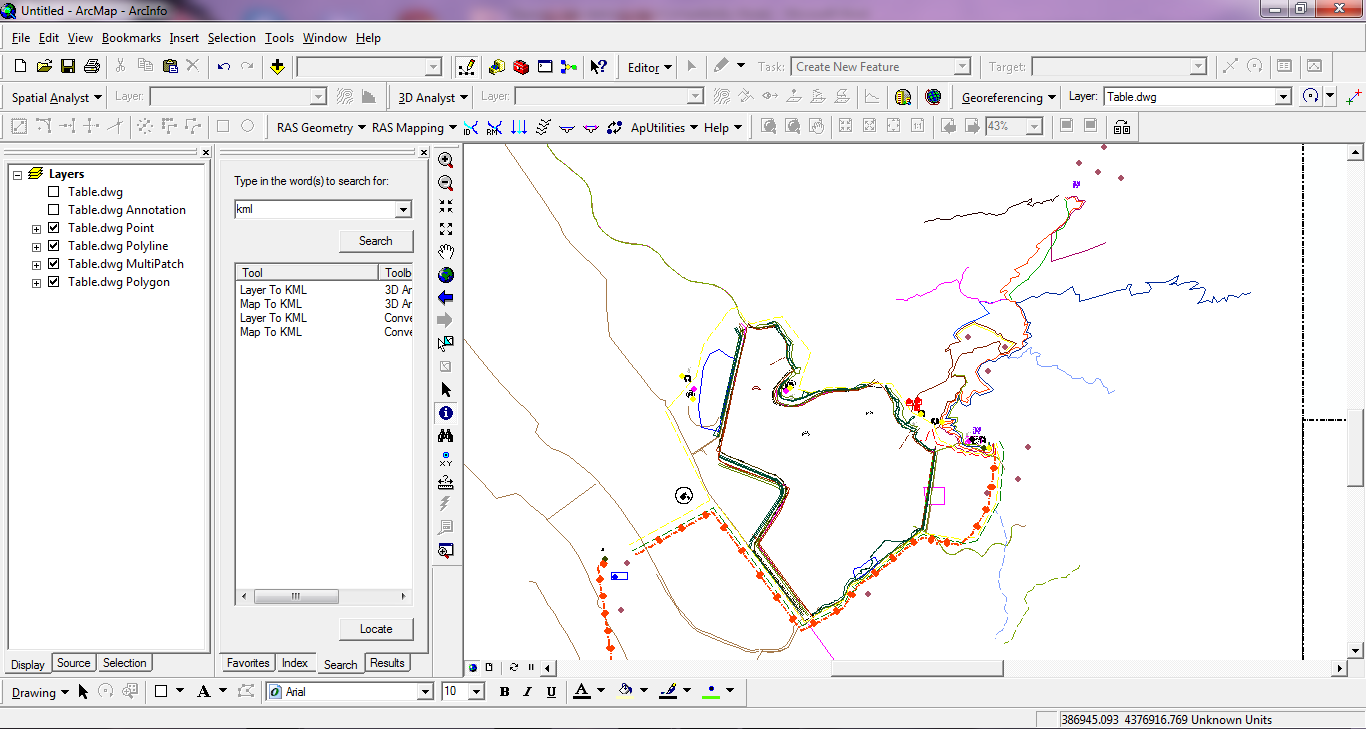Click the Search button

click(376, 241)
